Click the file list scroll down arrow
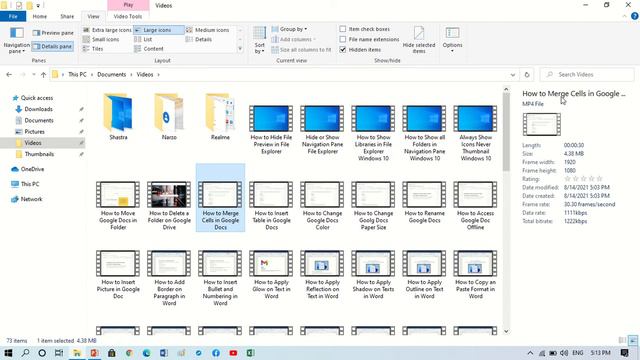Screen dimensions: 640x360 (506, 331)
